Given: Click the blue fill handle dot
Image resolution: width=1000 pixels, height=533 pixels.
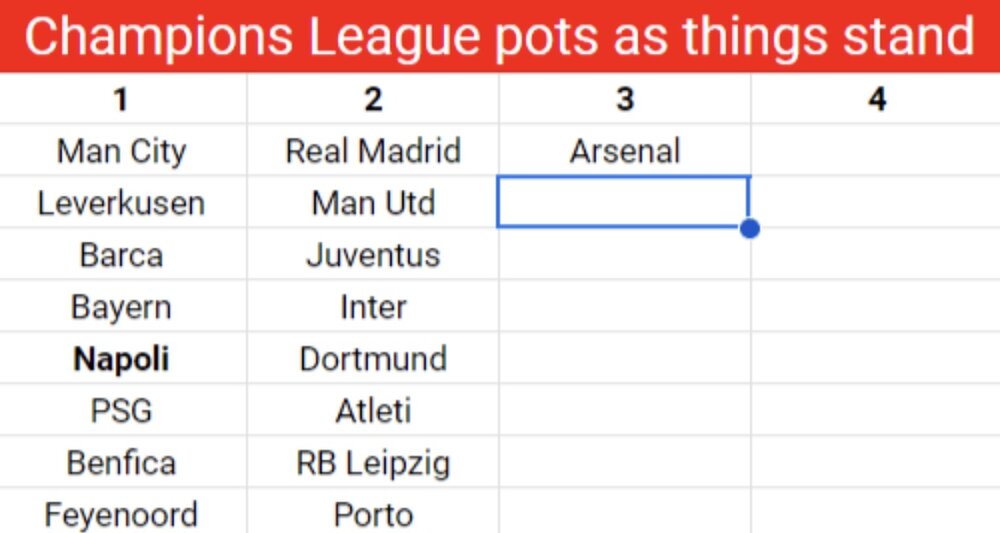Looking at the screenshot, I should coord(751,229).
